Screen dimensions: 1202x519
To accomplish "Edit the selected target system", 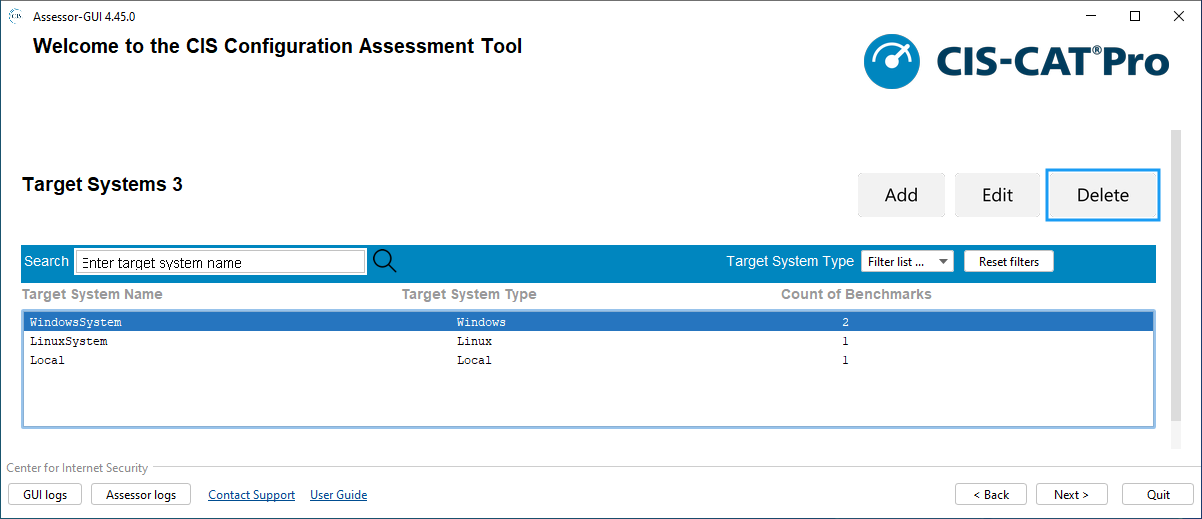I will click(997, 195).
